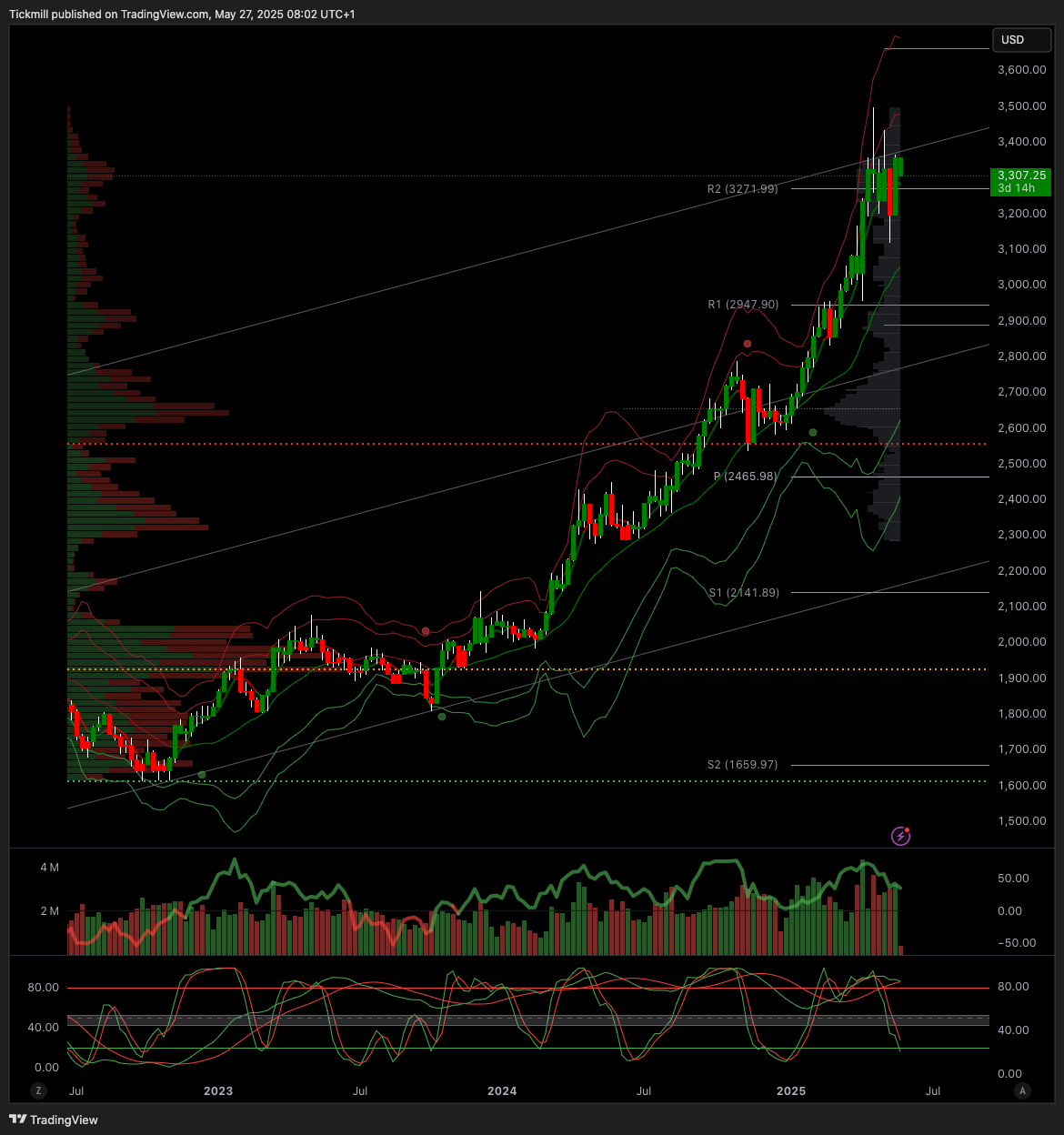
Task: Click the 3,500.00 price axis label
Action: (x=1021, y=106)
